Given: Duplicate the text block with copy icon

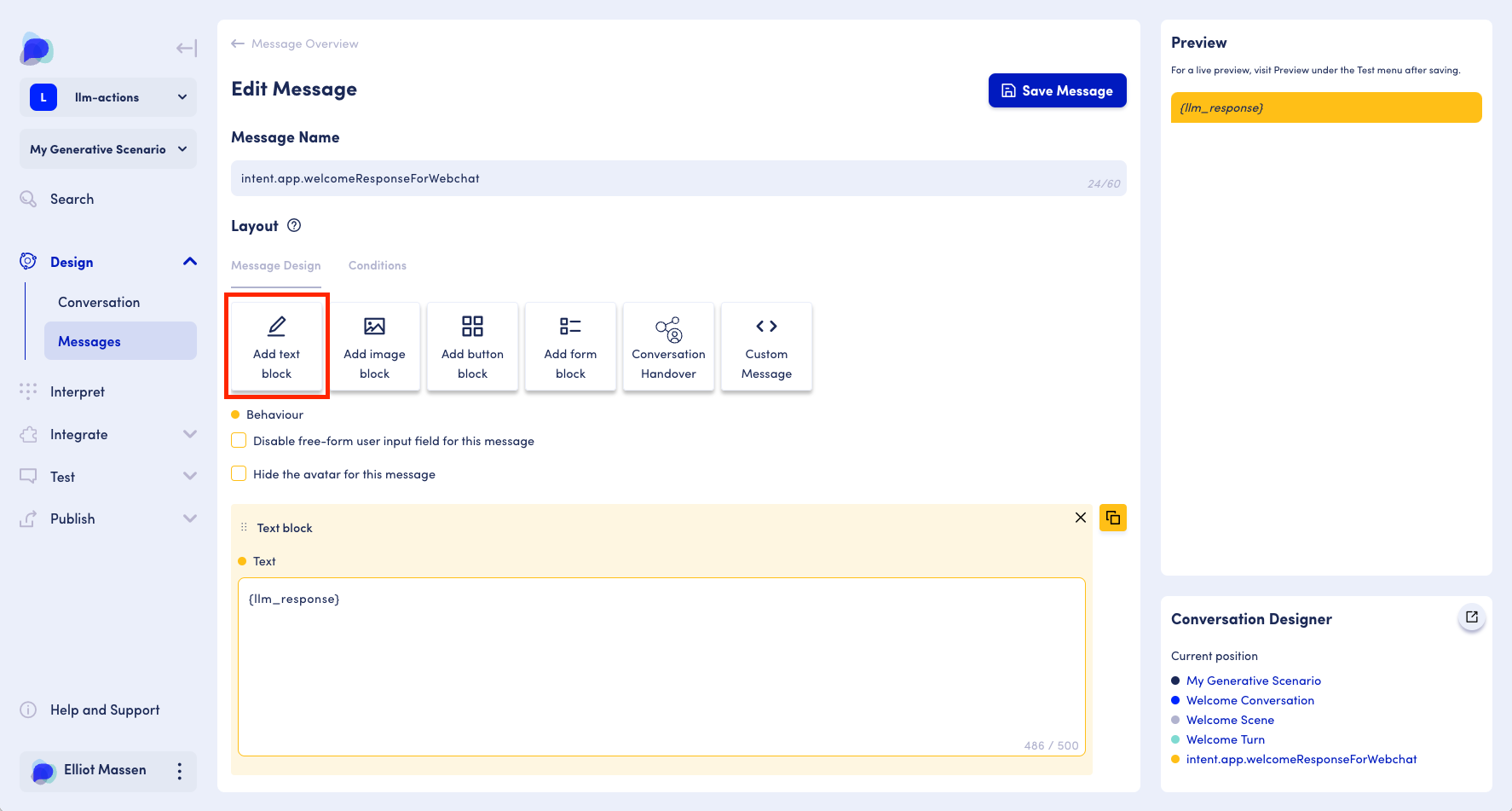Looking at the screenshot, I should pyautogui.click(x=1112, y=518).
